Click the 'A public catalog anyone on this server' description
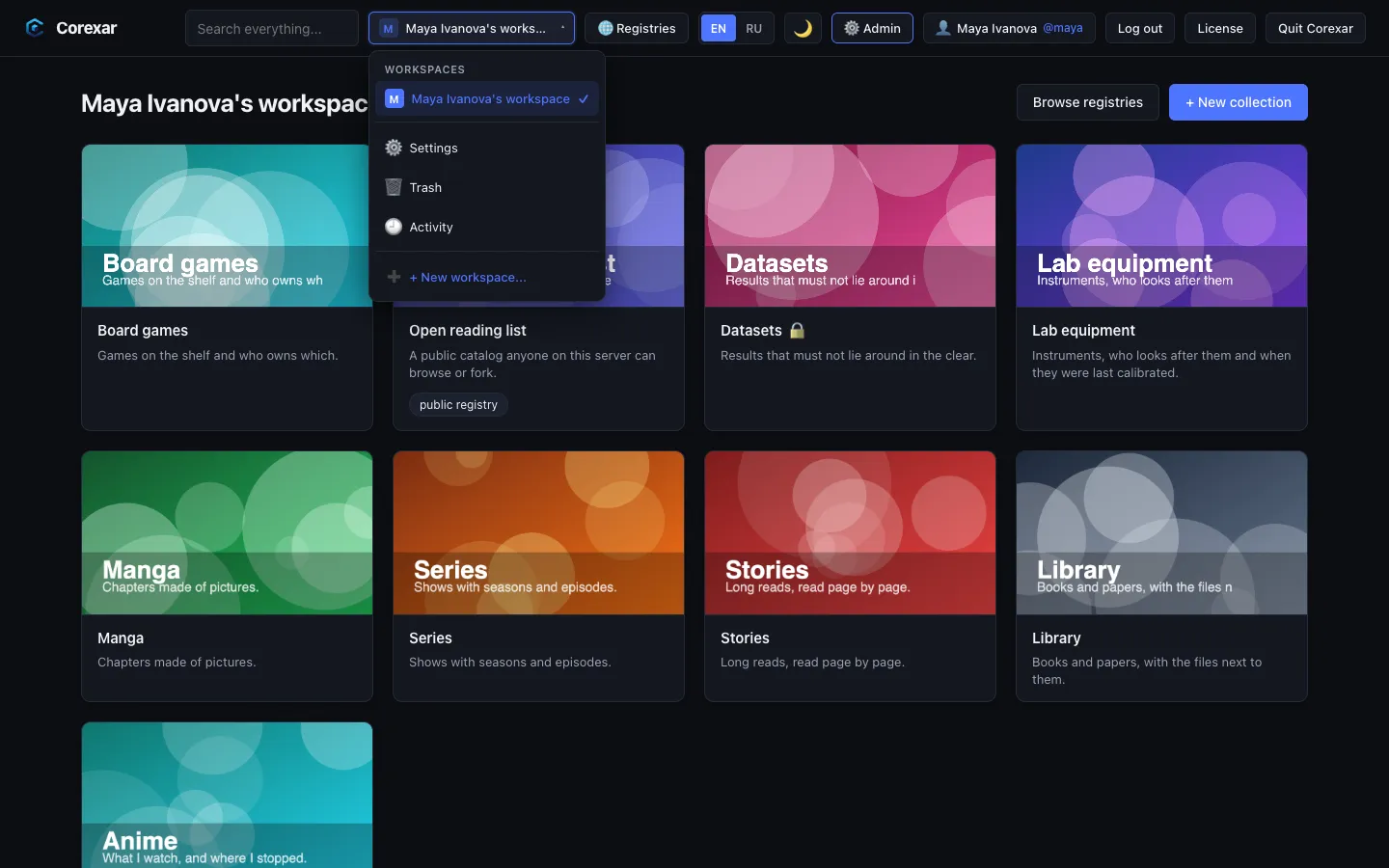The image size is (1389, 868). pos(532,365)
